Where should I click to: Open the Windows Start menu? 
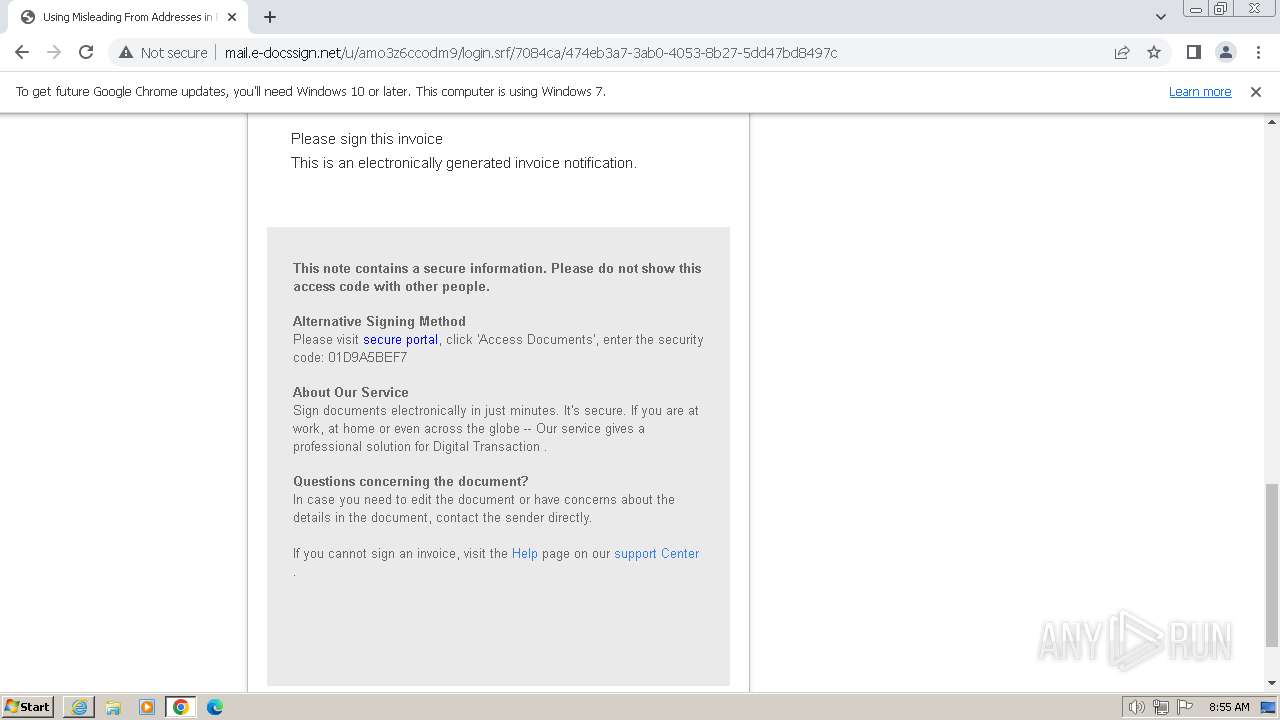tap(28, 706)
